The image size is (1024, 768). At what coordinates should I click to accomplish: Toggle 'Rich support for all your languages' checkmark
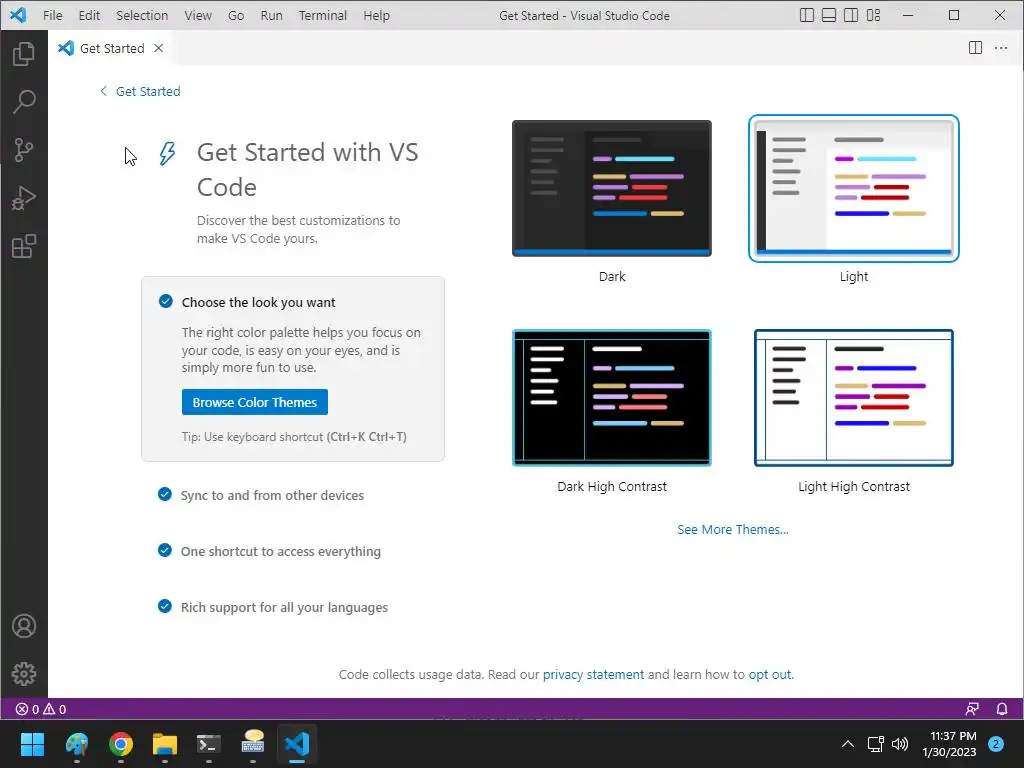165,607
